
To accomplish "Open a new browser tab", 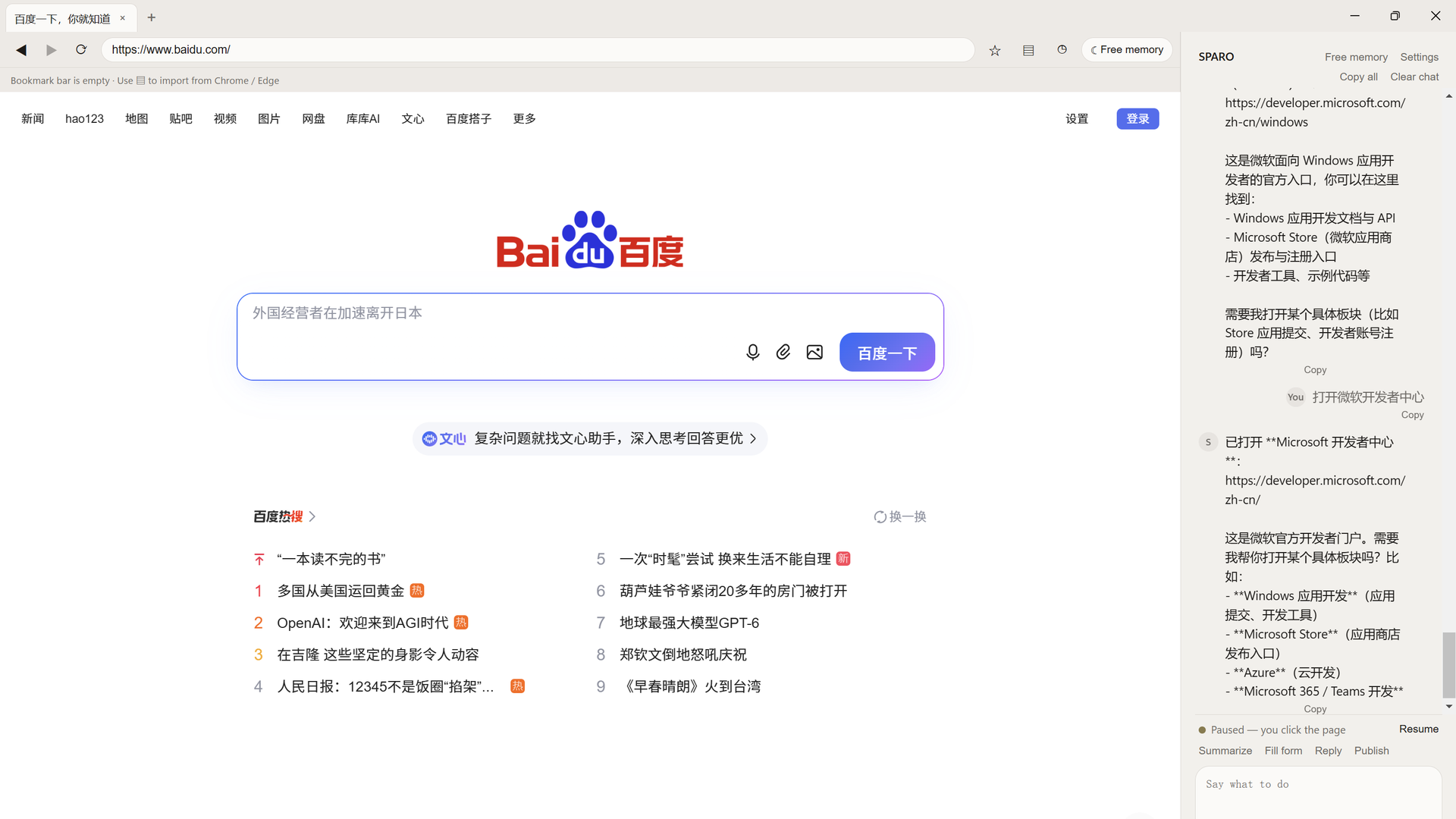I will coord(152,17).
